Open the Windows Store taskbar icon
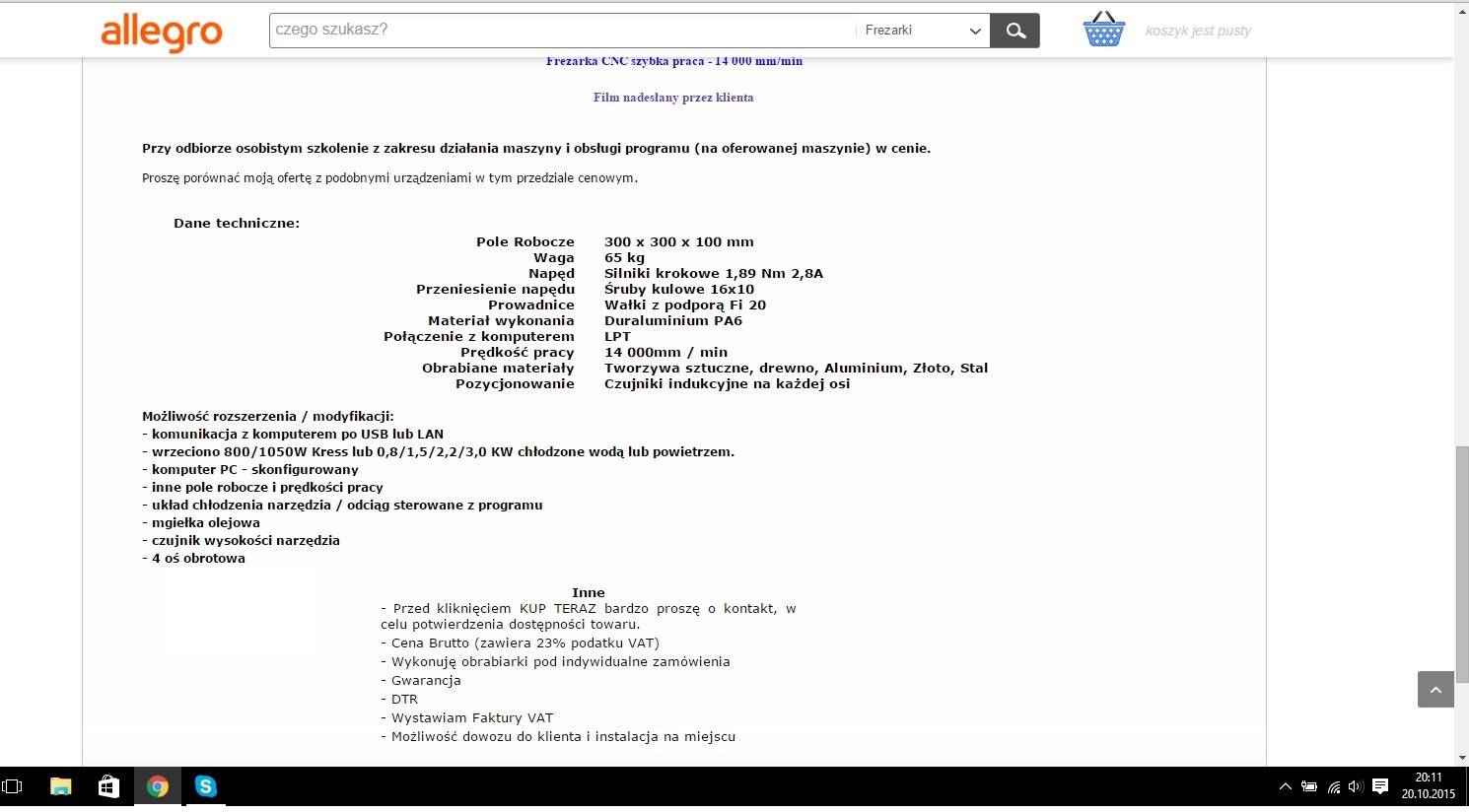1469x812 pixels. (108, 786)
